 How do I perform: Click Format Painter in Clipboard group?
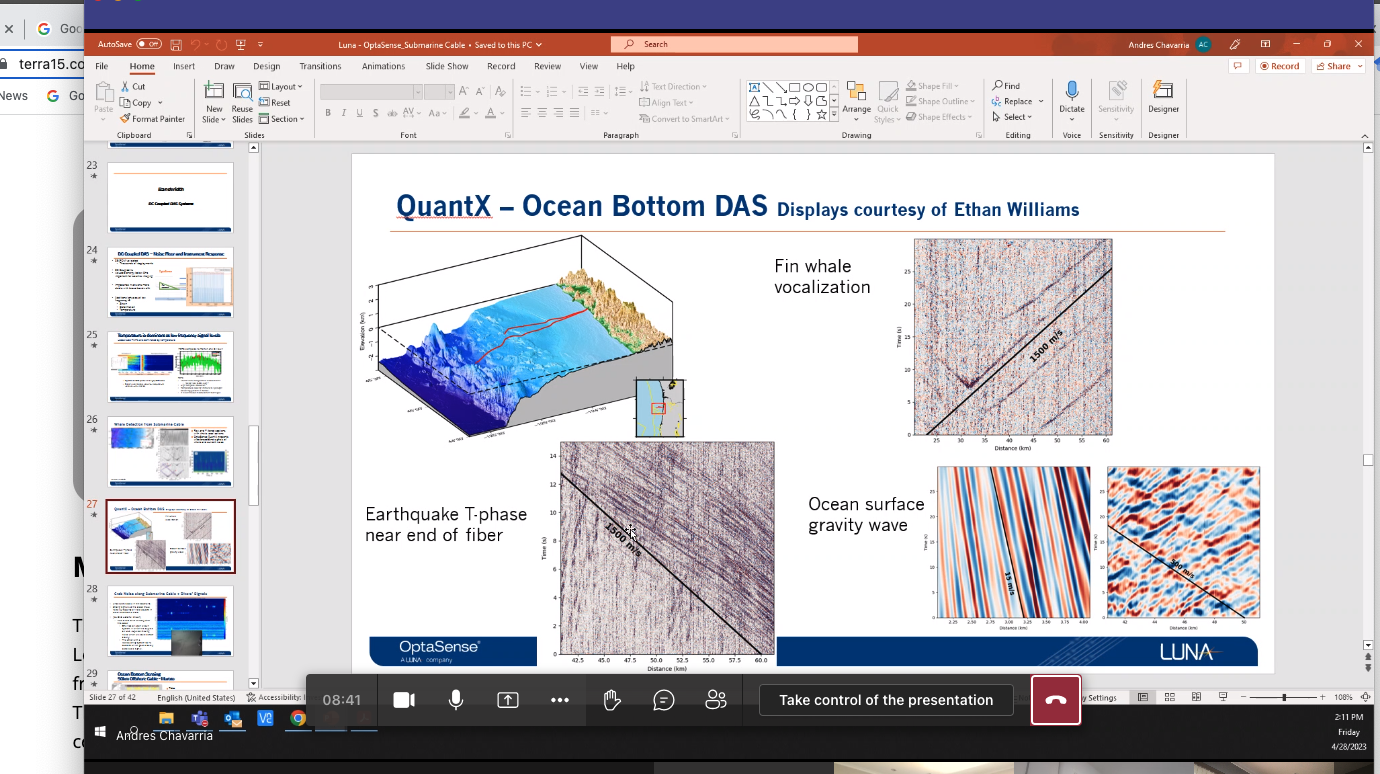tap(152, 119)
